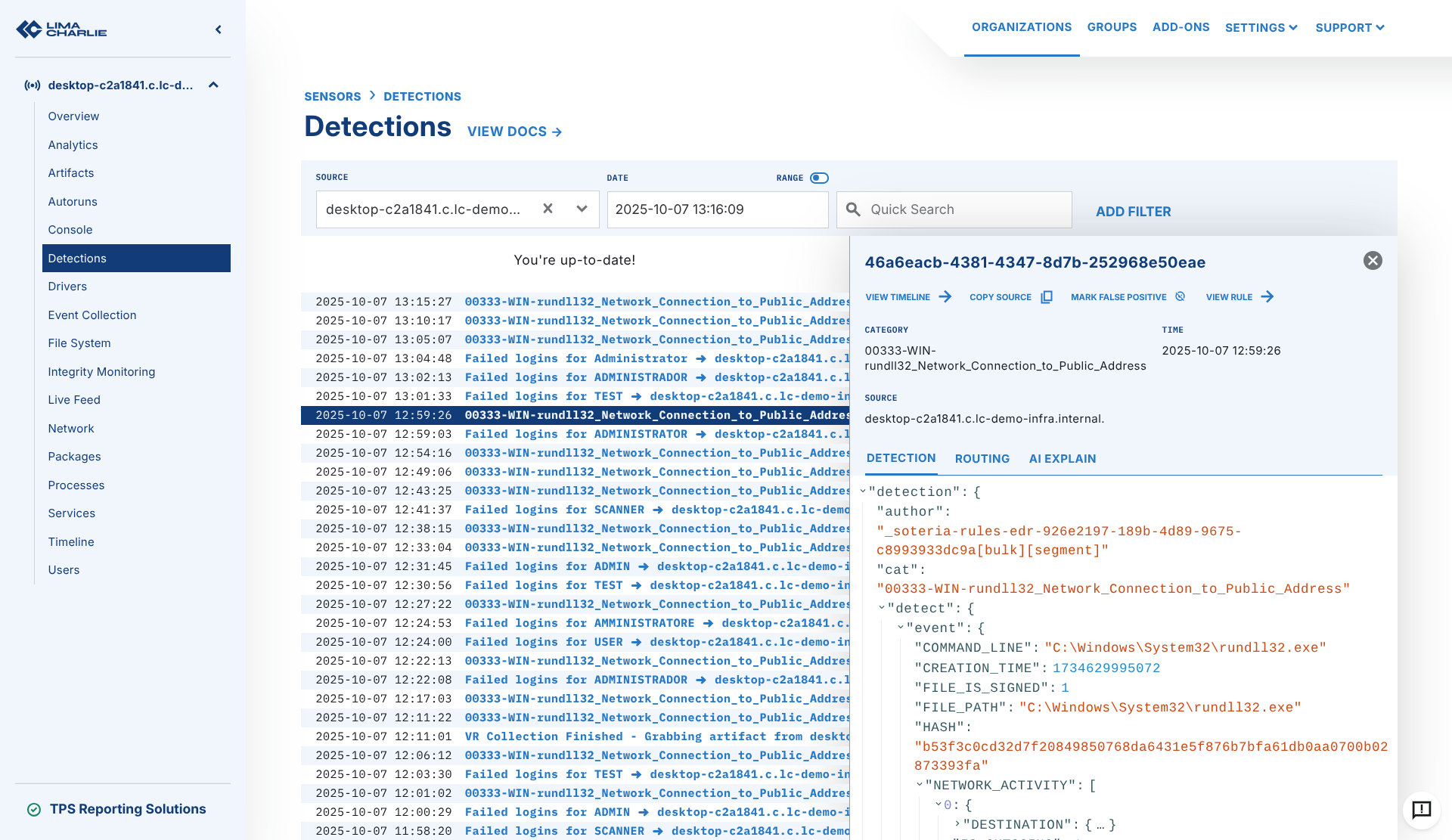
Task: Open the AI Explain tab
Action: click(1062, 459)
